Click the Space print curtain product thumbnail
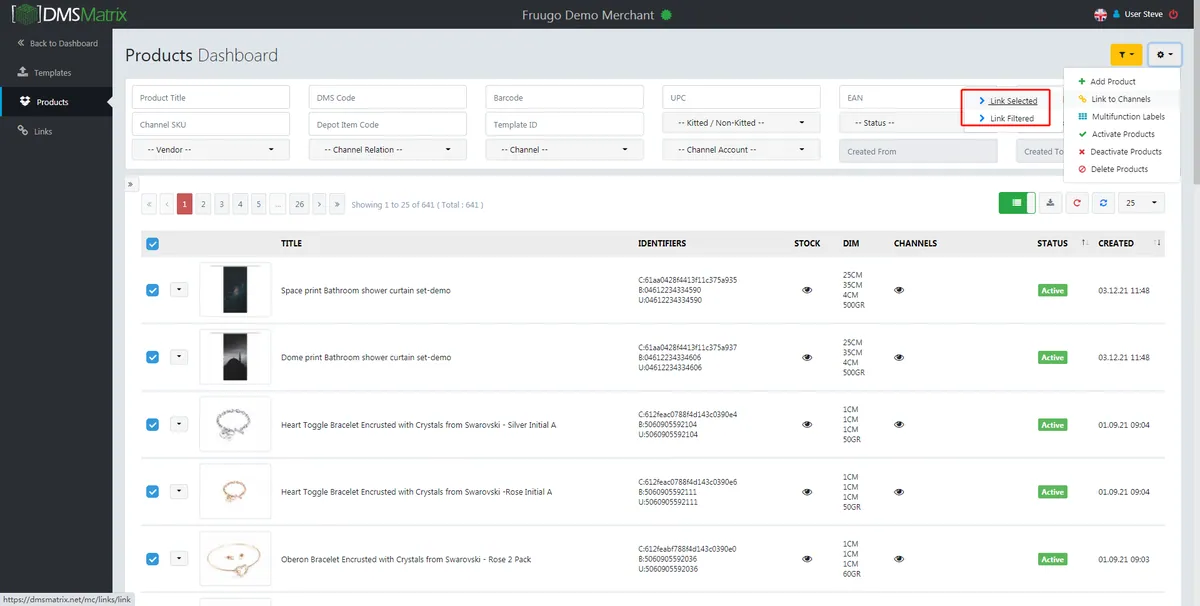This screenshot has width=1200, height=606. point(235,290)
